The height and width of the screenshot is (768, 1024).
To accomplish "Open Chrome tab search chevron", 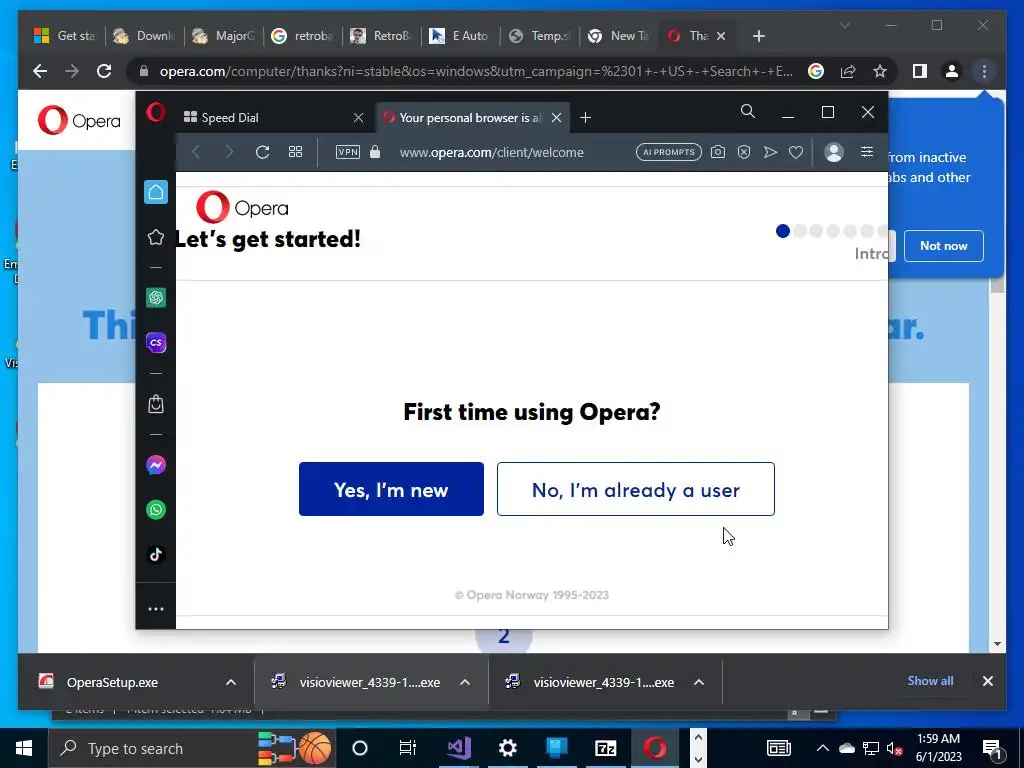I will 844,25.
